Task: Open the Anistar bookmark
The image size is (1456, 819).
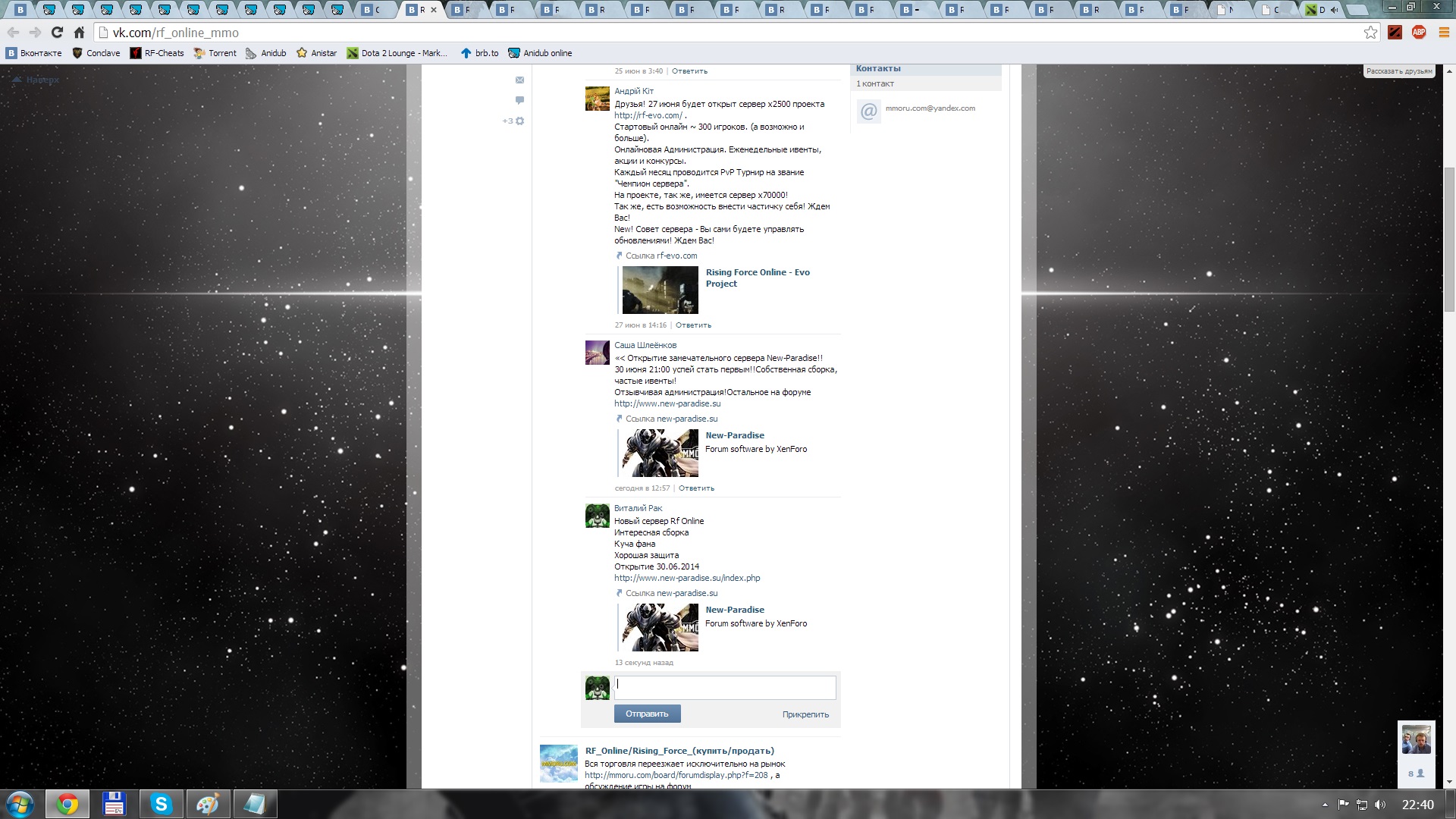Action: (317, 53)
